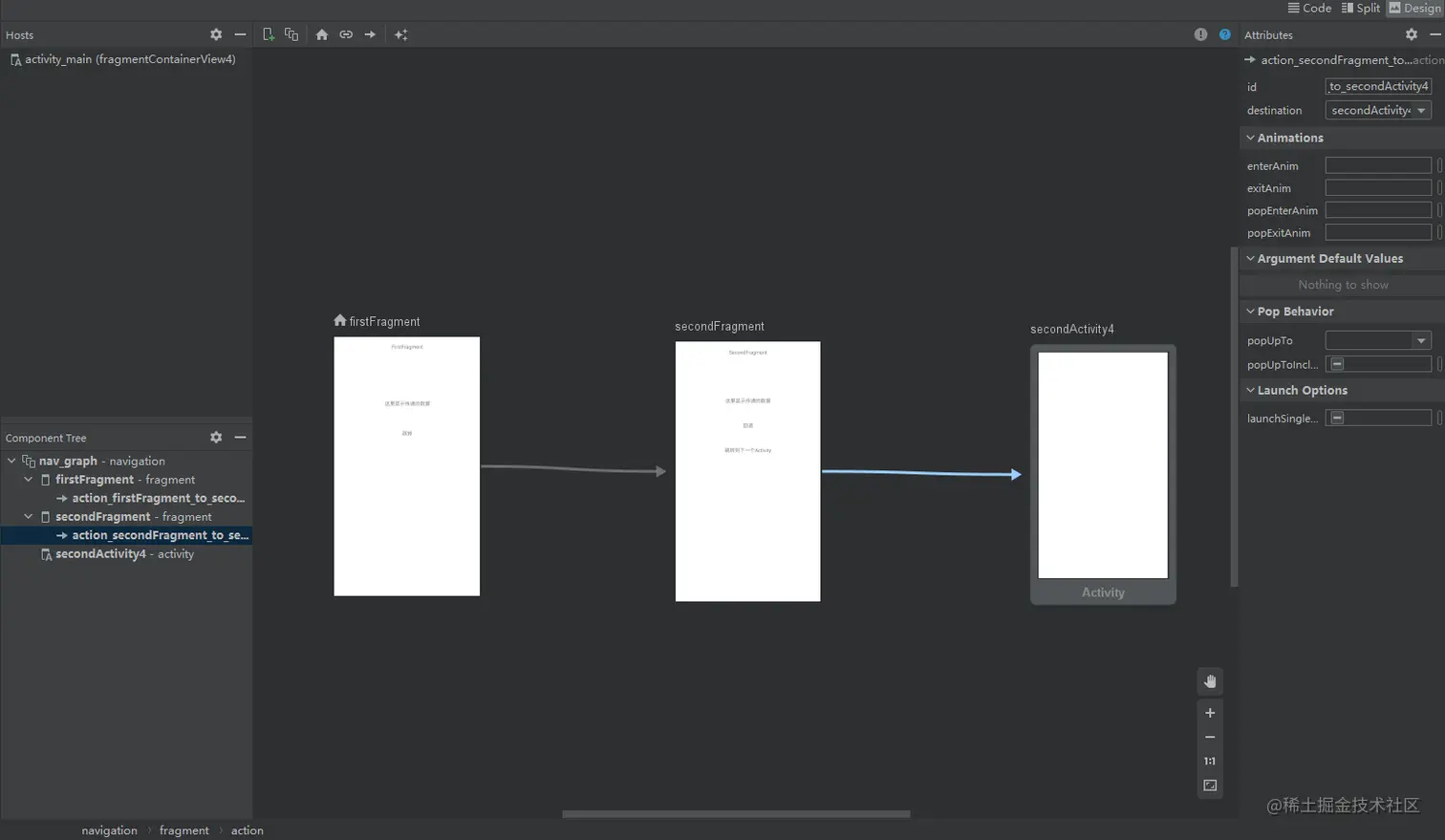
Task: Open Attributes panel settings gear
Action: 1412,34
